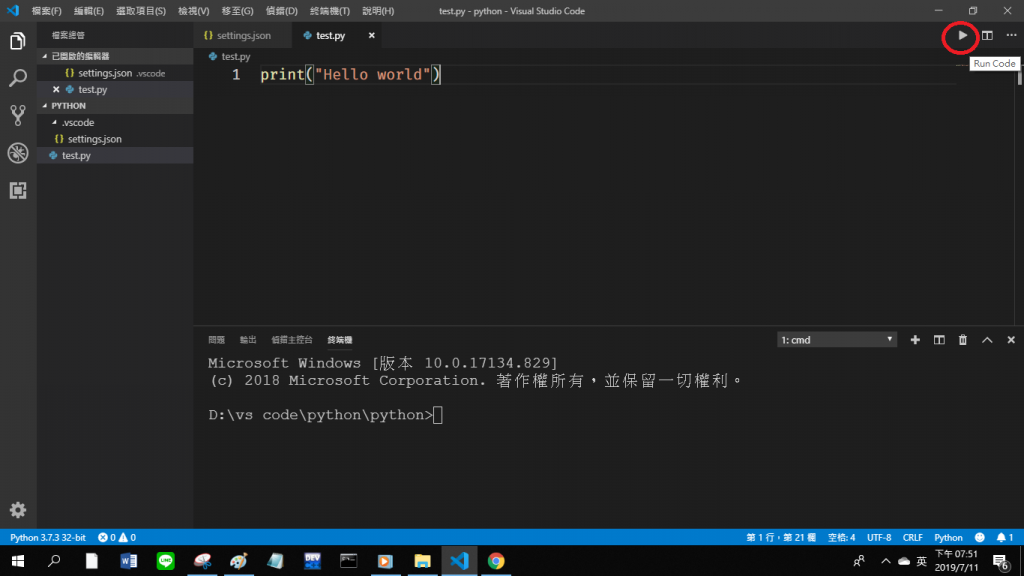Screen dimensions: 1024x576
Task: Open Dev-C++ from taskbar
Action: [x=312, y=561]
